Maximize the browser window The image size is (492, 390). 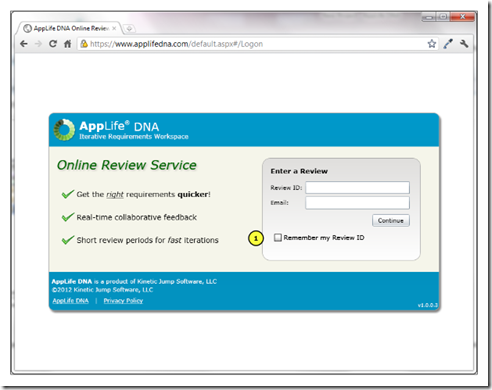point(443,17)
